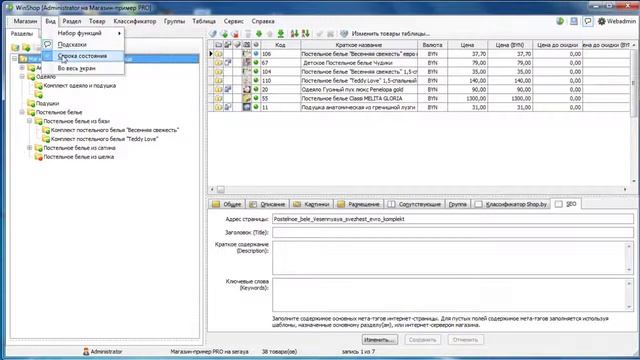Click the delete product red icon
The width and height of the screenshot is (640, 360).
[235, 34]
